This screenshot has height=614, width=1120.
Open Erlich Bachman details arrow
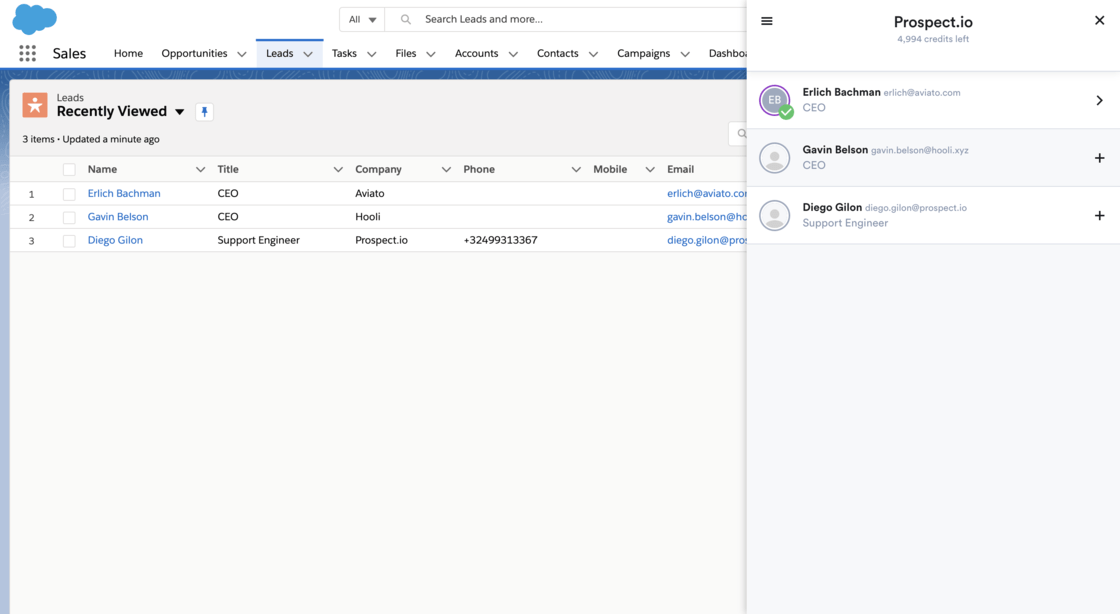coord(1099,101)
